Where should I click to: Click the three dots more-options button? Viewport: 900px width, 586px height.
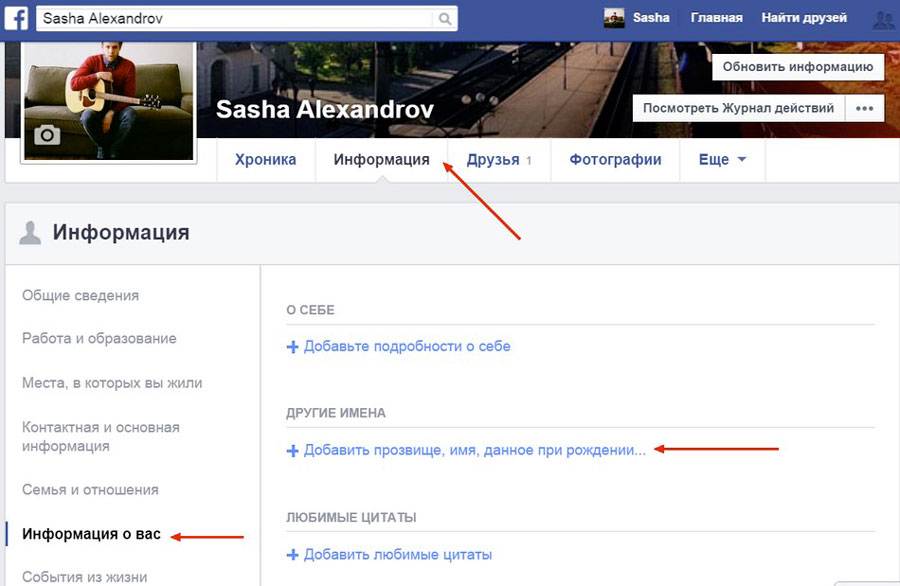coord(864,108)
